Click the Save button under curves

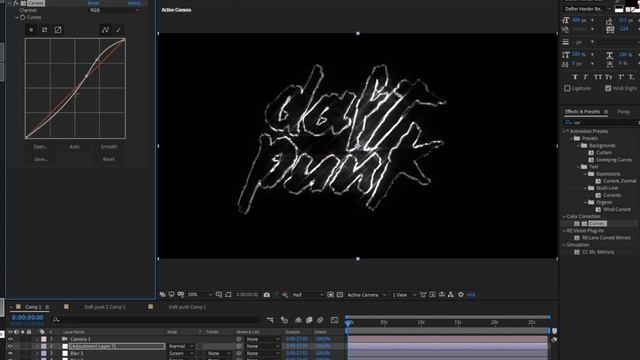[40, 159]
